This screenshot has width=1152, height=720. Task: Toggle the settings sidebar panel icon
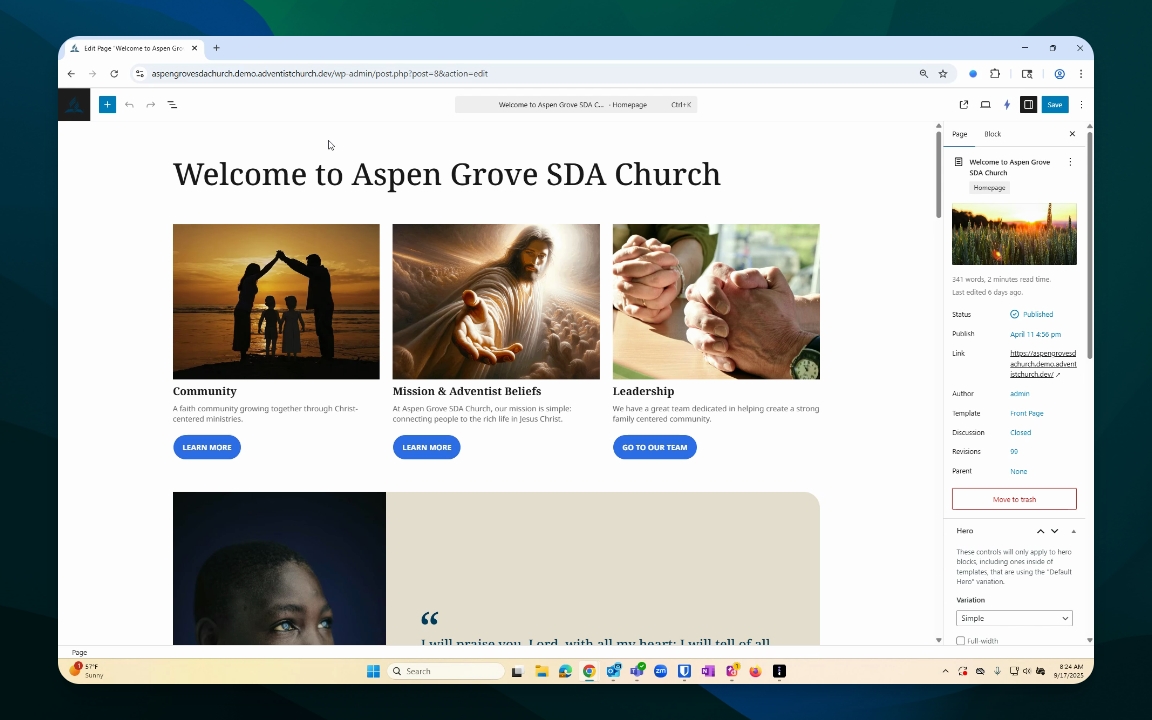[x=1028, y=104]
